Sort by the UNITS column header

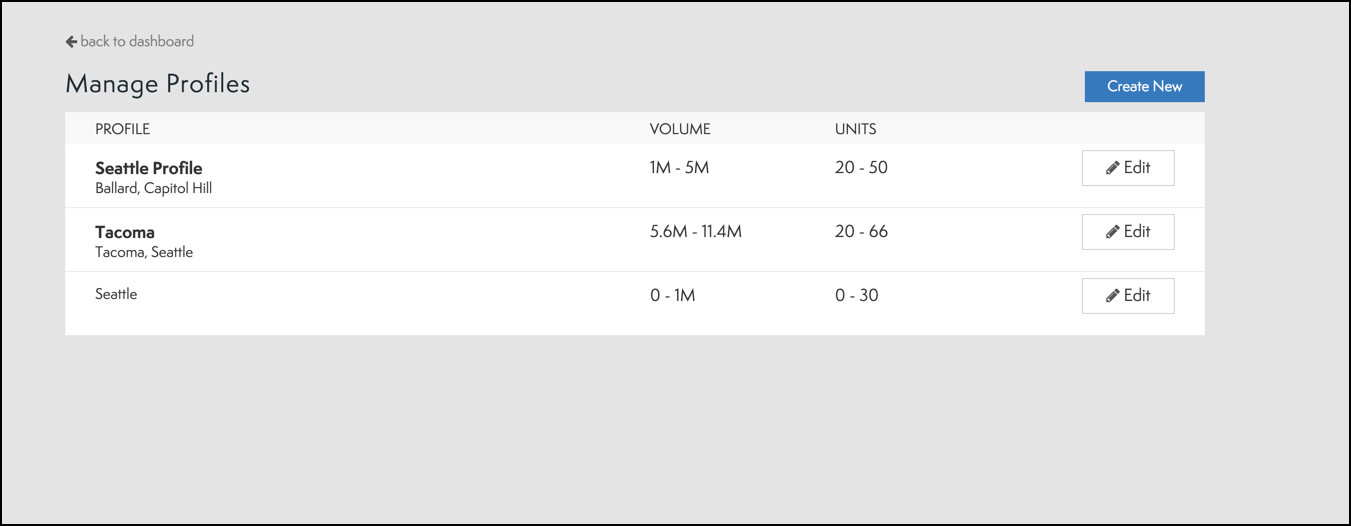coord(856,129)
